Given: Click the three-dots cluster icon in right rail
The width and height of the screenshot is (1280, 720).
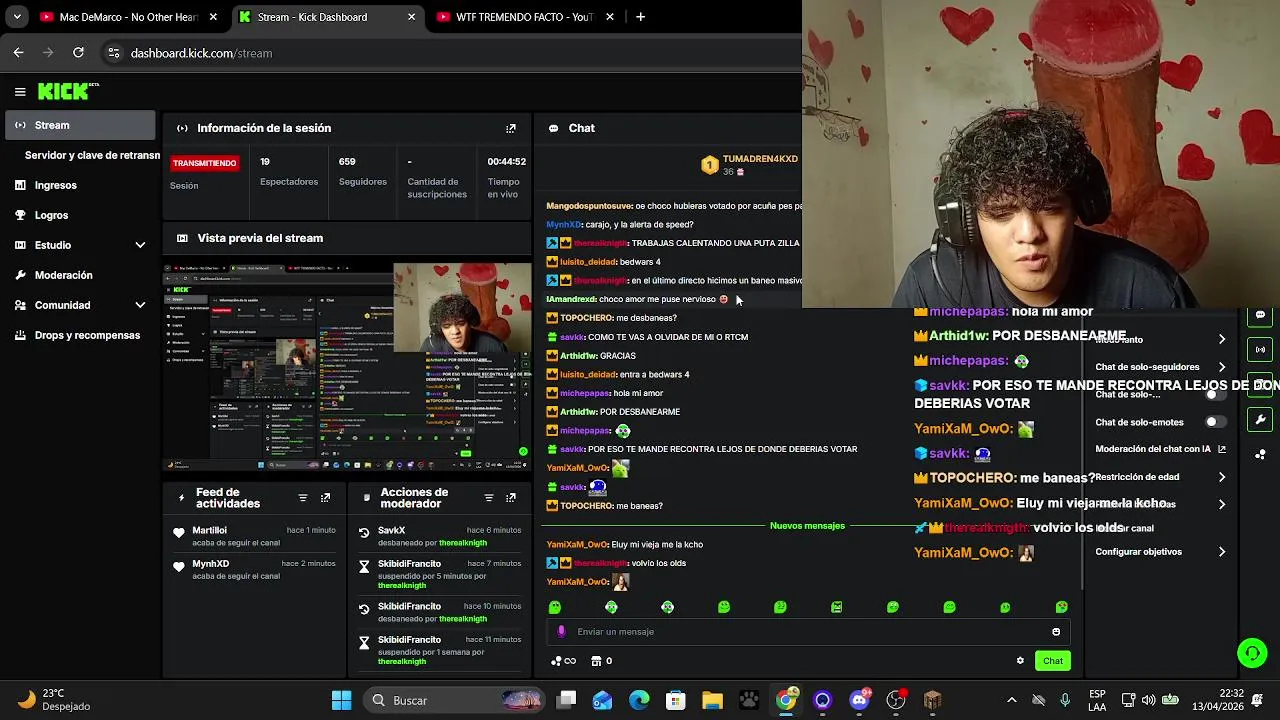Looking at the screenshot, I should click(x=1260, y=454).
